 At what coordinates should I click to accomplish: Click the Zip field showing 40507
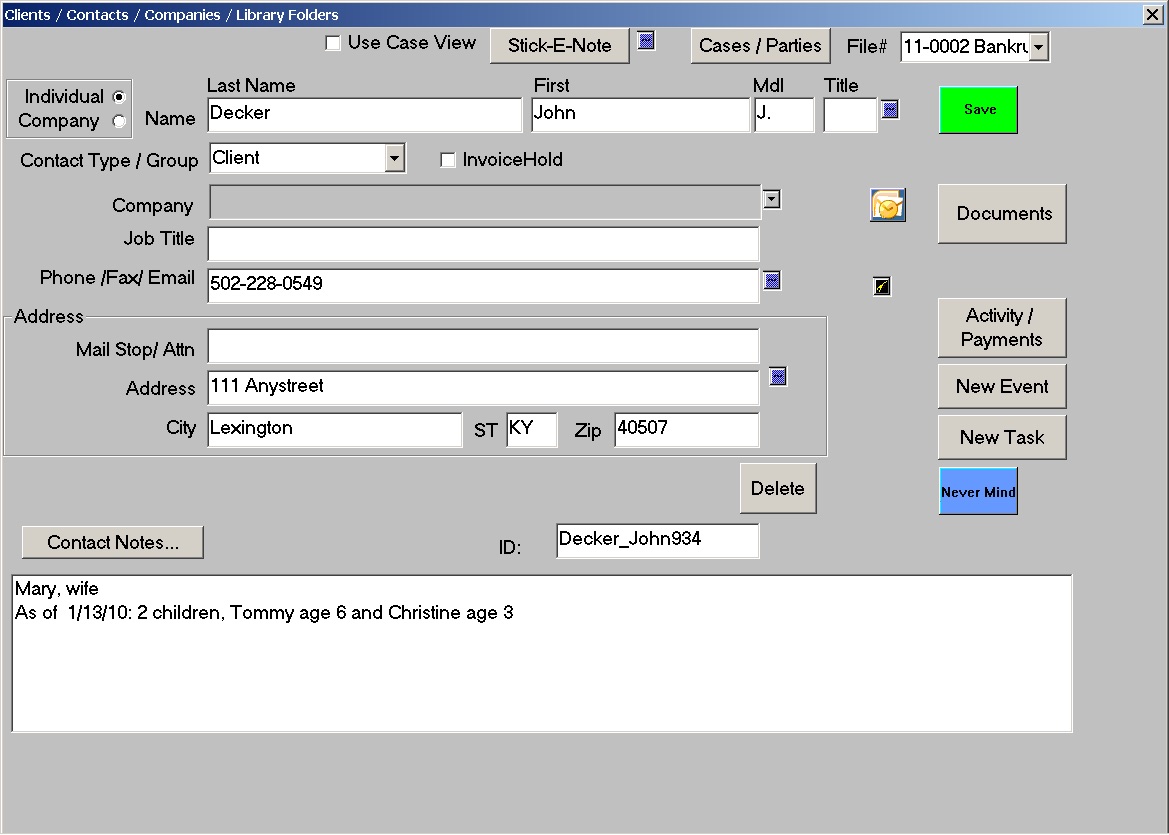(687, 429)
